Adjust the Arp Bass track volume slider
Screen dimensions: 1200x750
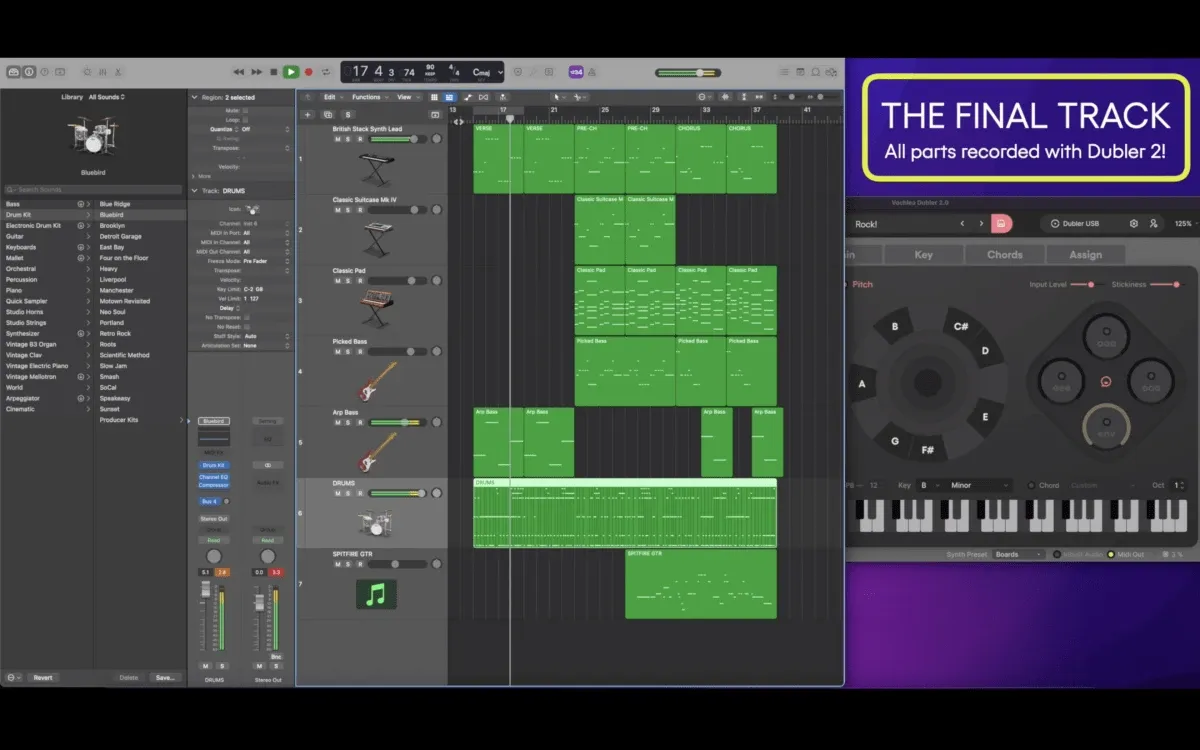pos(398,423)
